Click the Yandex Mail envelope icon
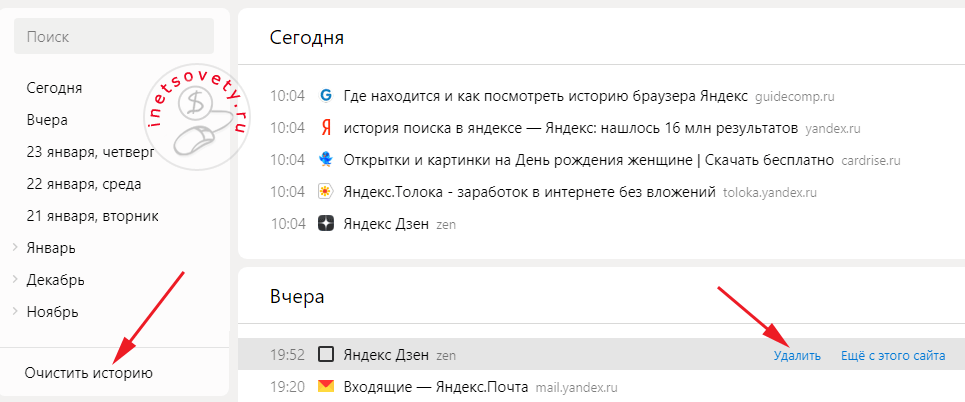This screenshot has height=402, width=965. tap(325, 385)
